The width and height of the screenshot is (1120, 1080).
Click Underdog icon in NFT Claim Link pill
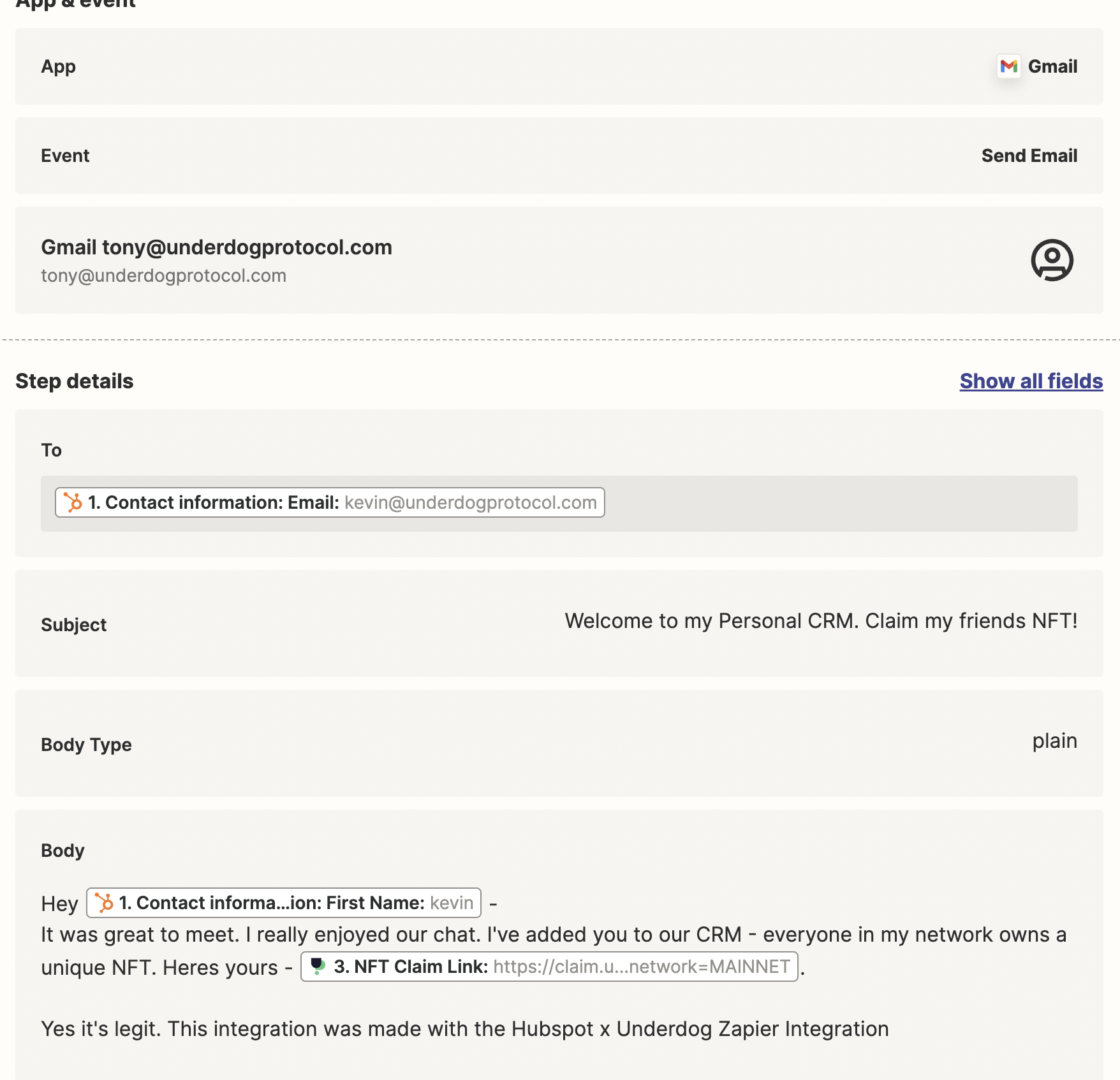pyautogui.click(x=318, y=967)
